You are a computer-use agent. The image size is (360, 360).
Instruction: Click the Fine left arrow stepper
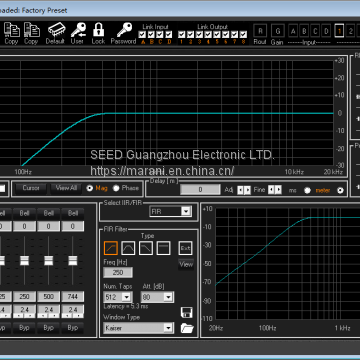pyautogui.click(x=271, y=190)
